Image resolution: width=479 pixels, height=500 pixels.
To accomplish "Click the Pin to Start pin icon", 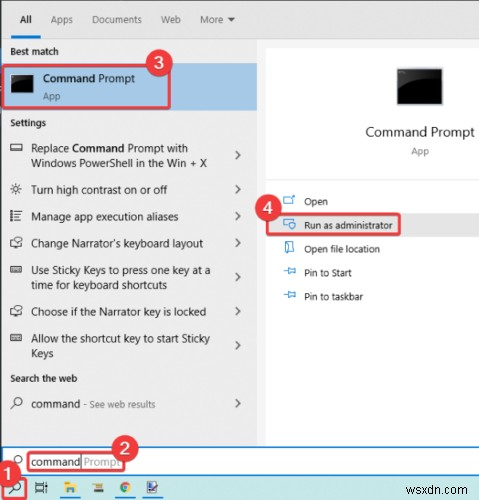I will (289, 271).
